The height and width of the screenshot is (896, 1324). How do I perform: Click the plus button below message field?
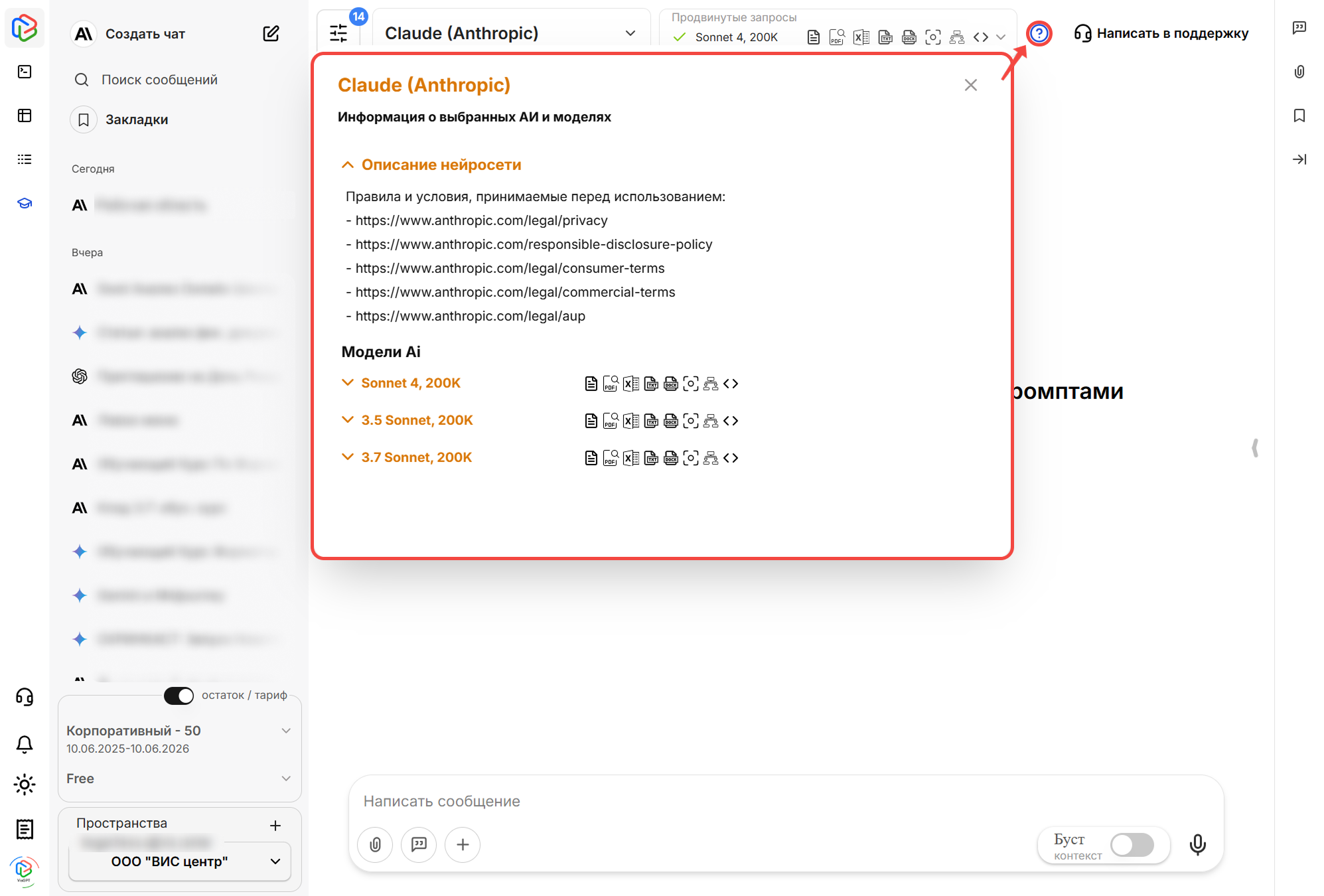click(x=463, y=844)
